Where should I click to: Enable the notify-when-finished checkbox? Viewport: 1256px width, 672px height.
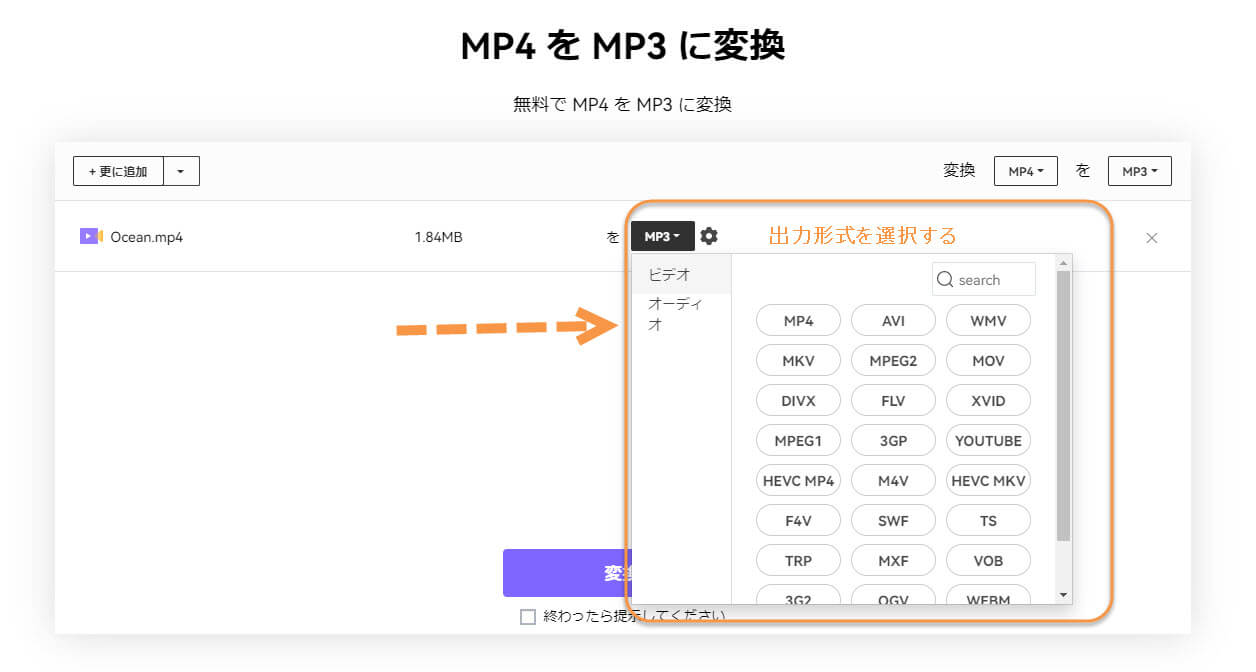click(x=528, y=617)
